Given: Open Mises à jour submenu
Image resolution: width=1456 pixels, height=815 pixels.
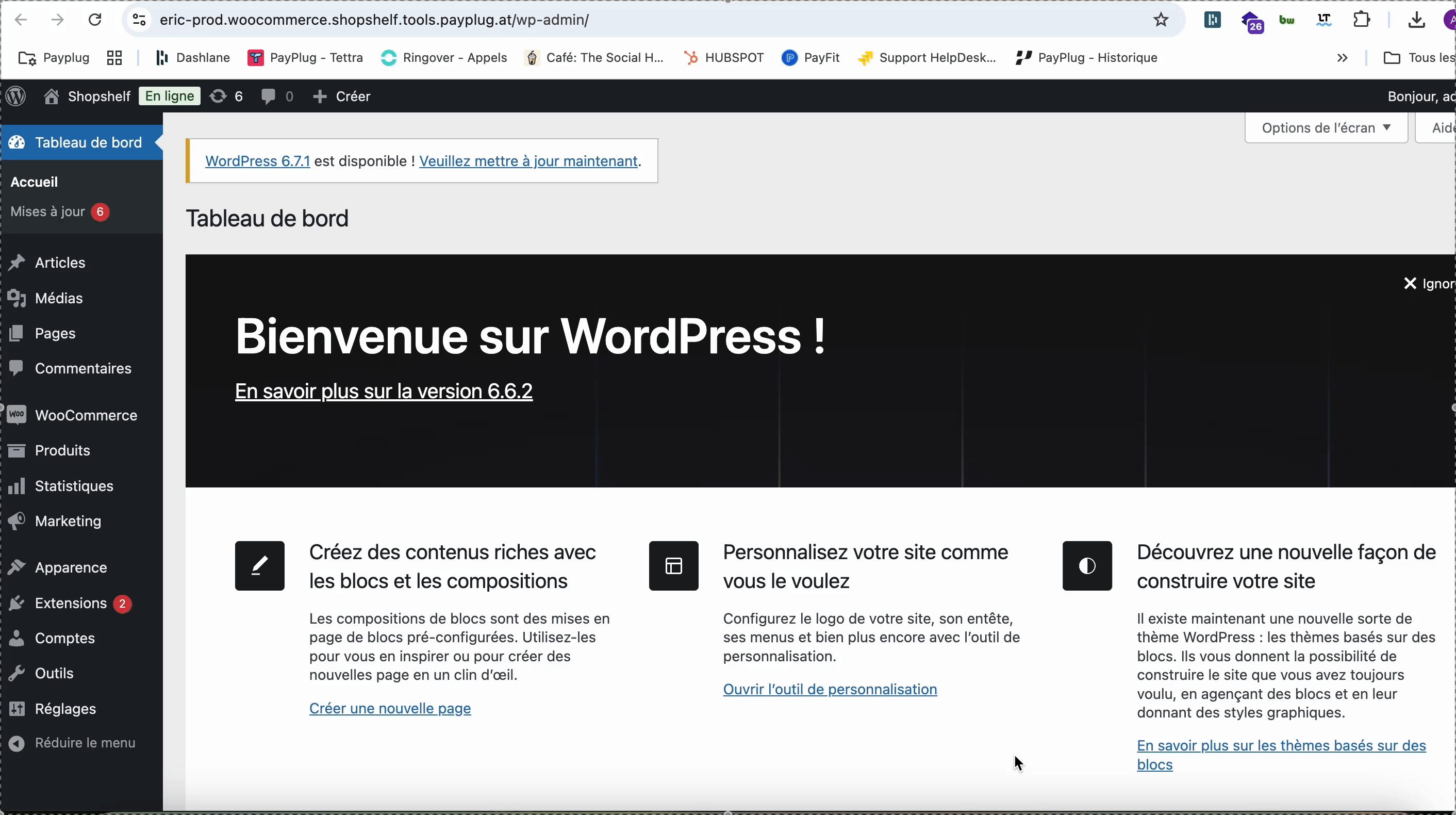Looking at the screenshot, I should [59, 211].
